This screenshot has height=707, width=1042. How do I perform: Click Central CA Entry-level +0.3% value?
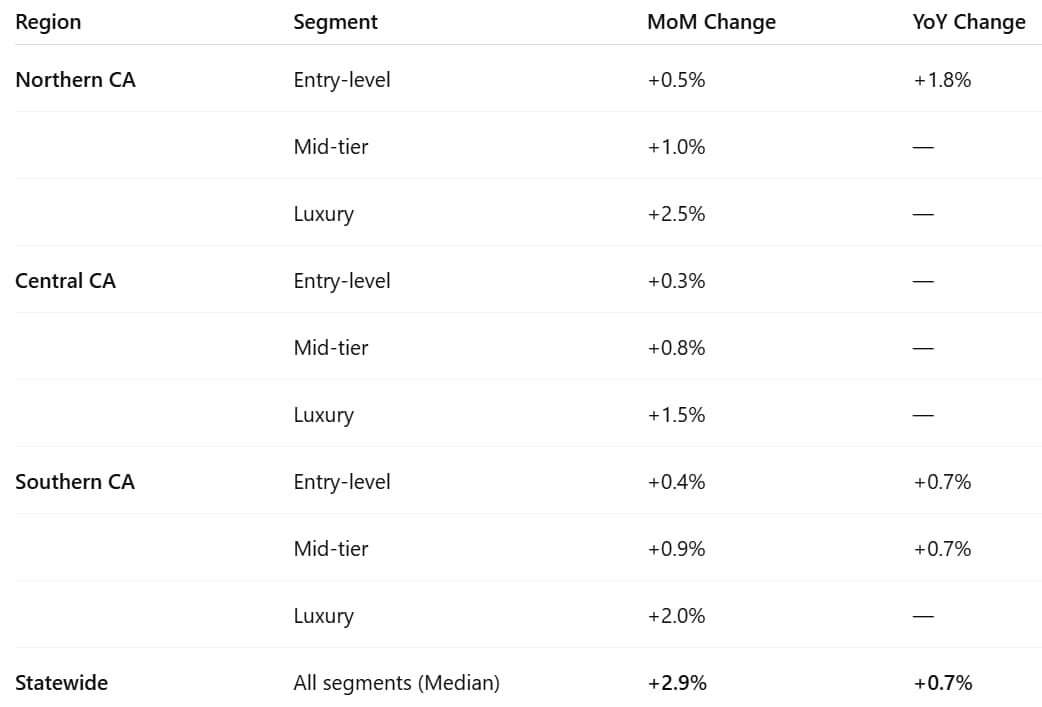tap(677, 281)
